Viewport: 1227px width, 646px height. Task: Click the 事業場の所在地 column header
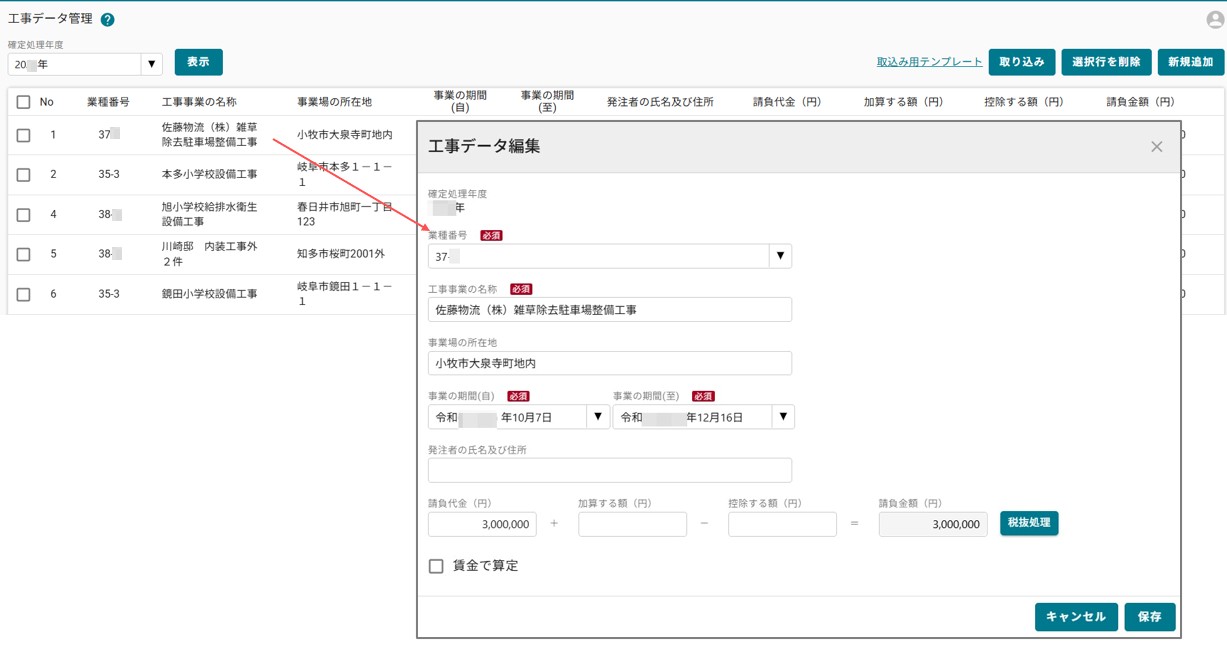point(334,102)
